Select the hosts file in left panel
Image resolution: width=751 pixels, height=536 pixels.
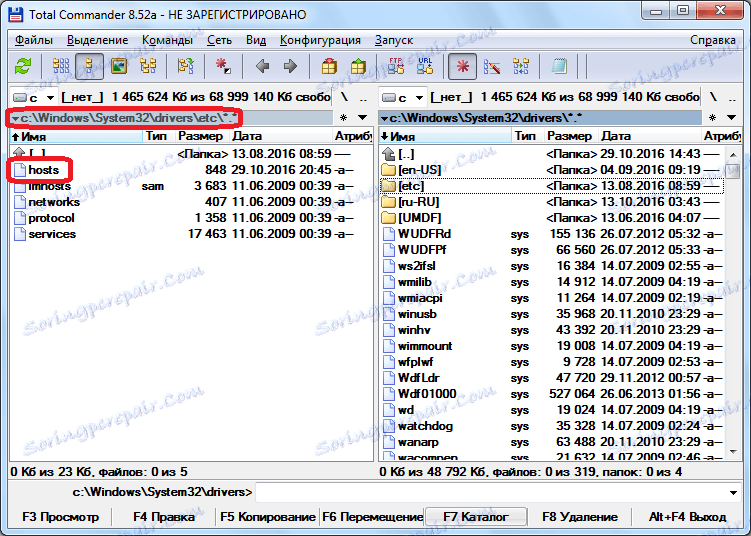(x=191, y=170)
